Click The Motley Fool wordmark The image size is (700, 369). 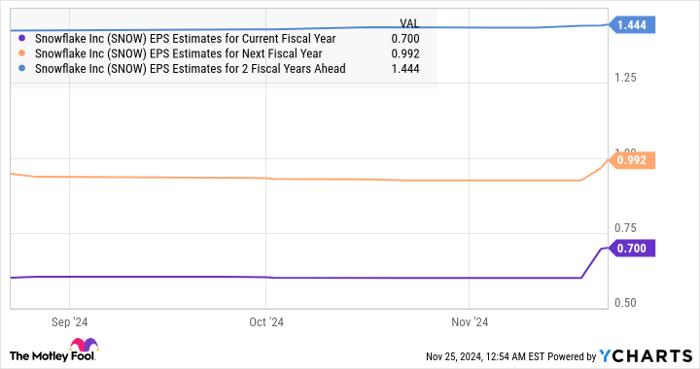tap(52, 356)
